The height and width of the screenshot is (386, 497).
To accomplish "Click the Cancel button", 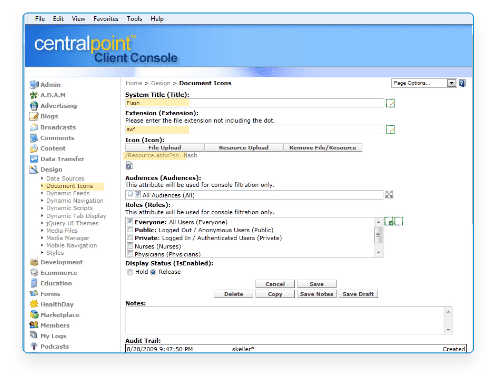I will pyautogui.click(x=275, y=284).
